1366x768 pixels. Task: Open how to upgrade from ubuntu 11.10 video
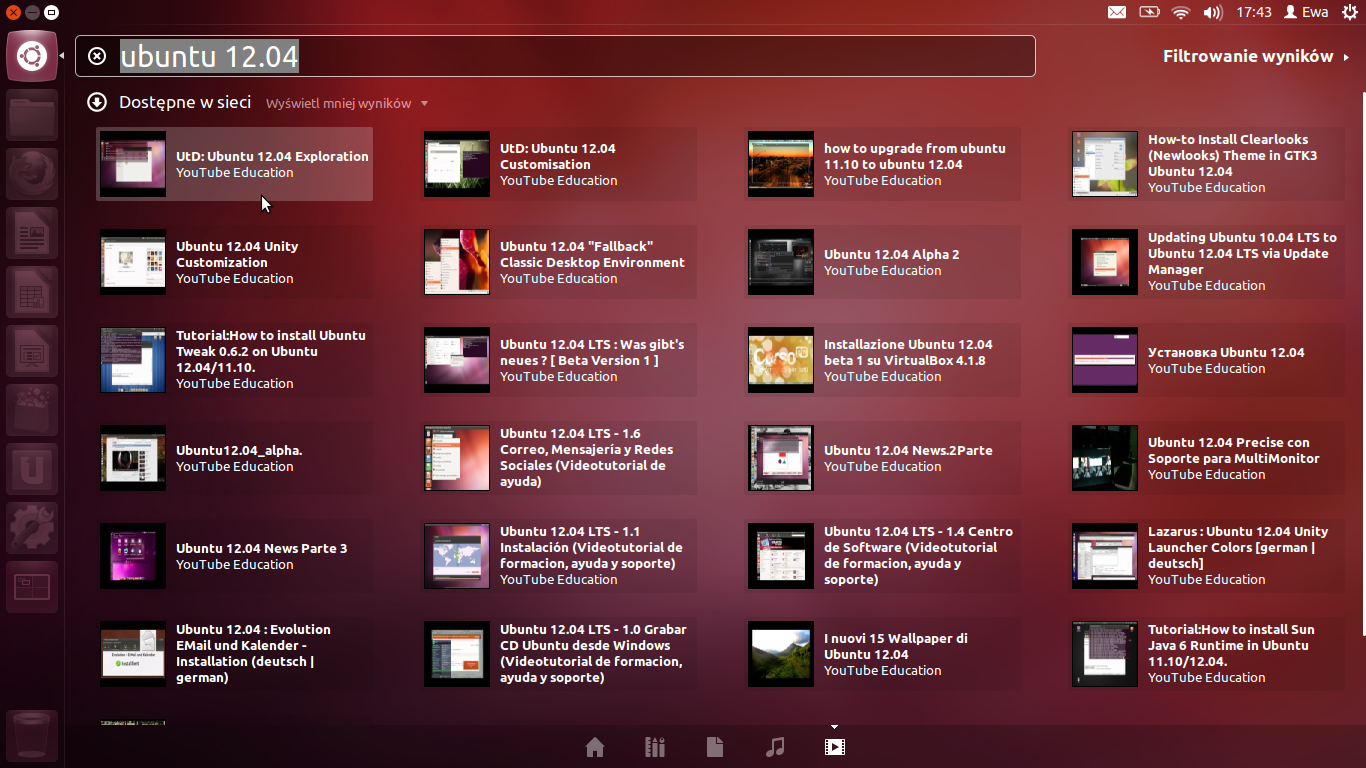point(883,164)
